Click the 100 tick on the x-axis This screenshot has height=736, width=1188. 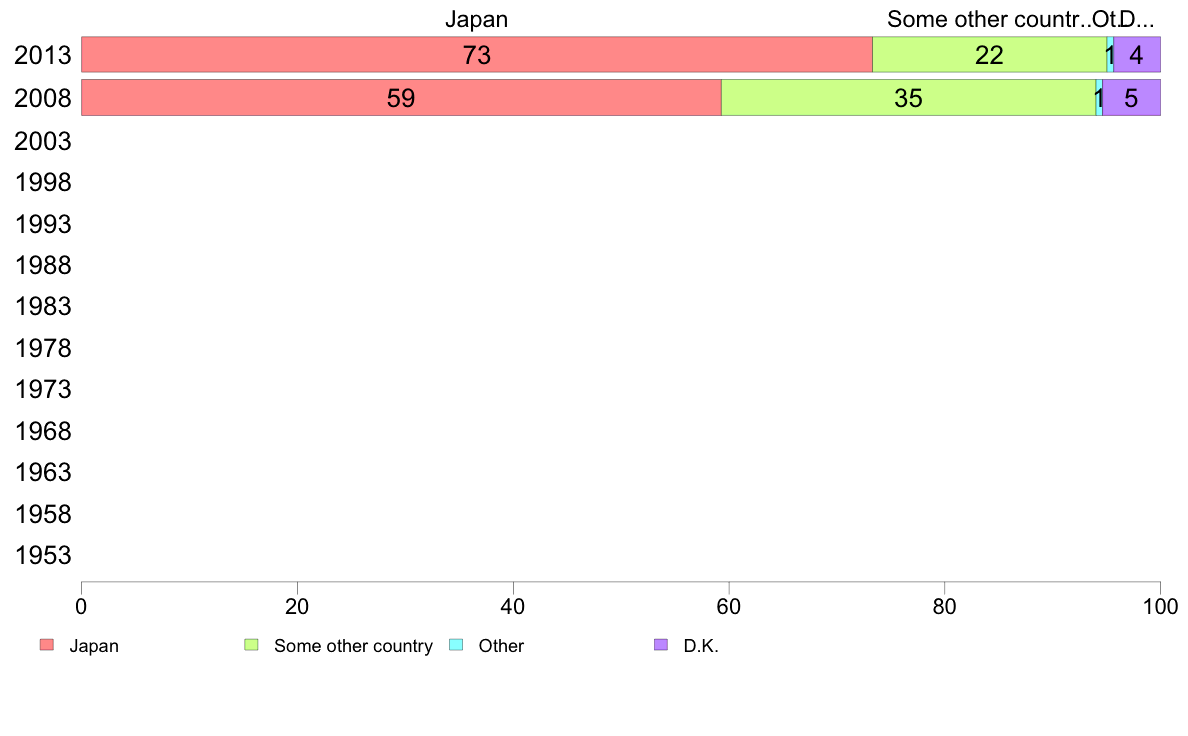coord(1160,606)
